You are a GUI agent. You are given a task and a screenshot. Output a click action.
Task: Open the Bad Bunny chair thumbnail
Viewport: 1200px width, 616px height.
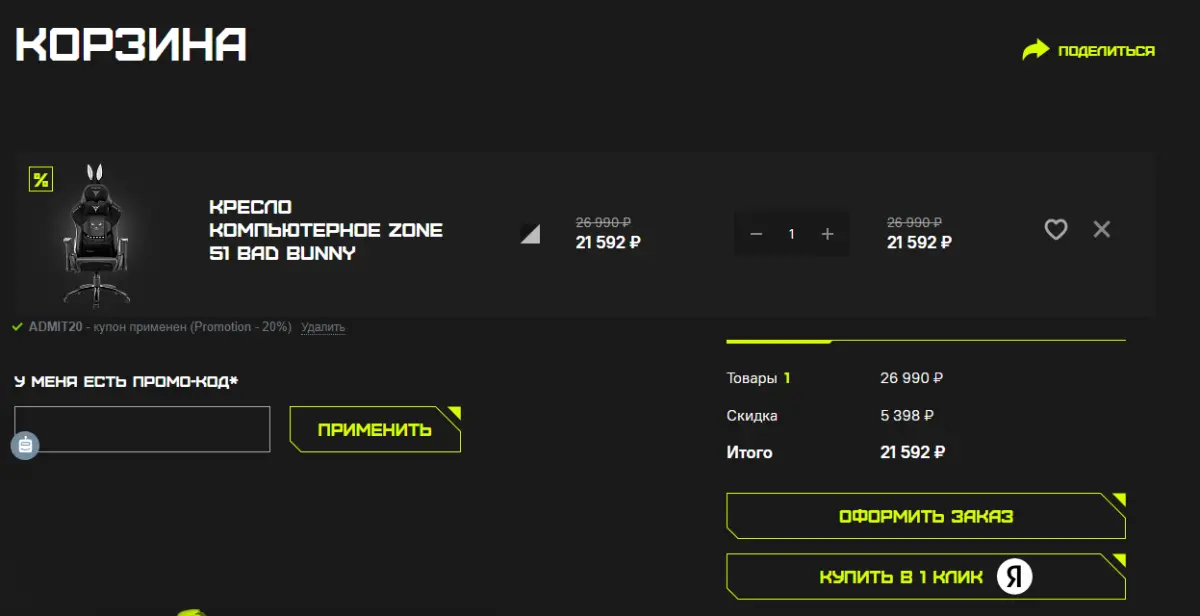tap(97, 234)
